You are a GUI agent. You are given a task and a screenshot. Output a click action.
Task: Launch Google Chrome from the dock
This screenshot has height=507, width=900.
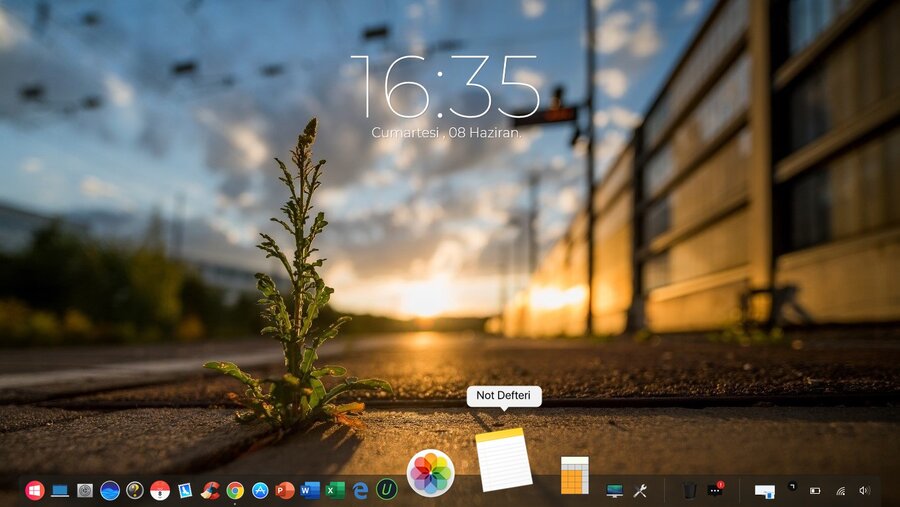[x=235, y=490]
